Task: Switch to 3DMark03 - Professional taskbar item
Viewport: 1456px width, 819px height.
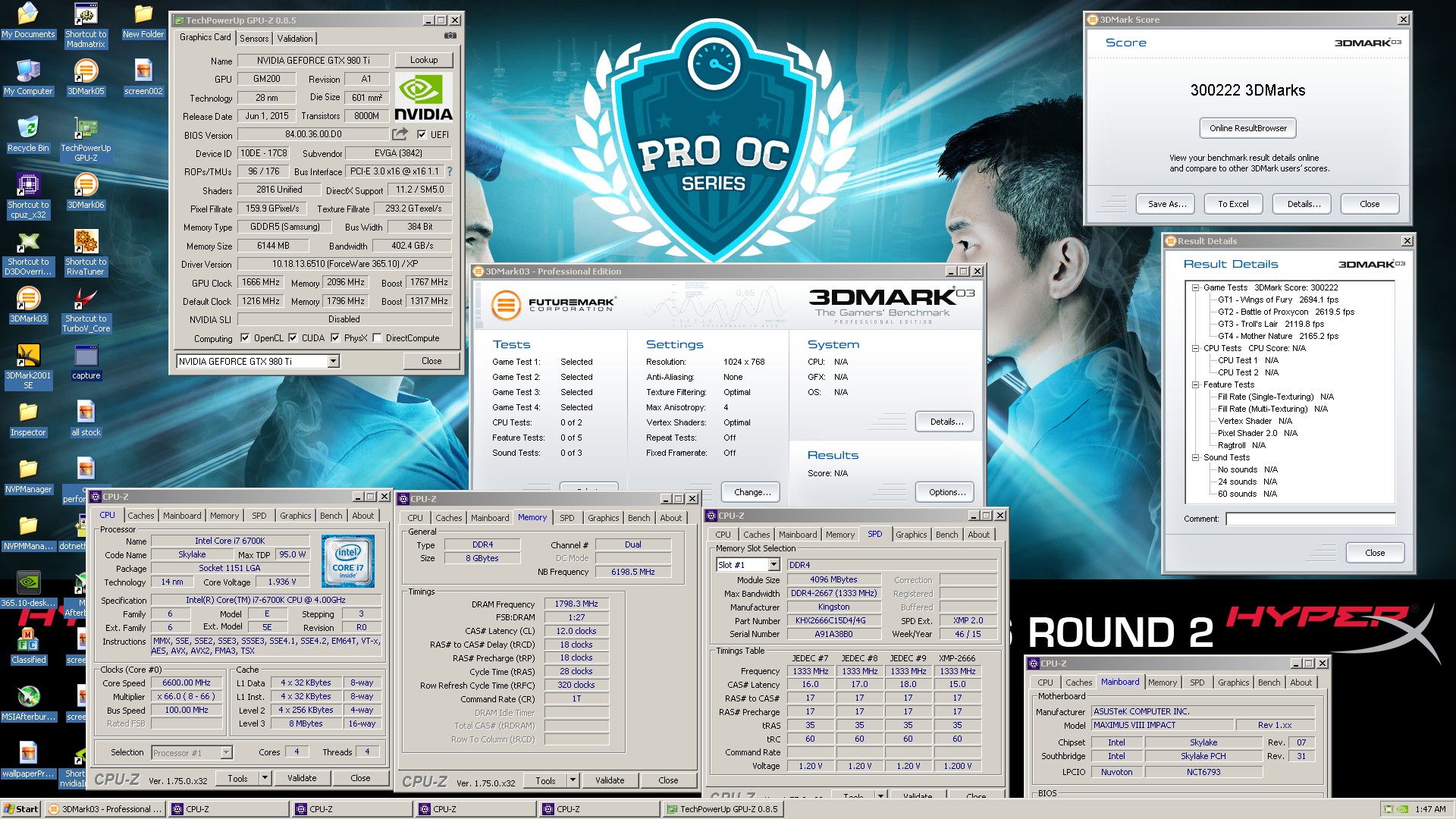Action: [x=105, y=809]
